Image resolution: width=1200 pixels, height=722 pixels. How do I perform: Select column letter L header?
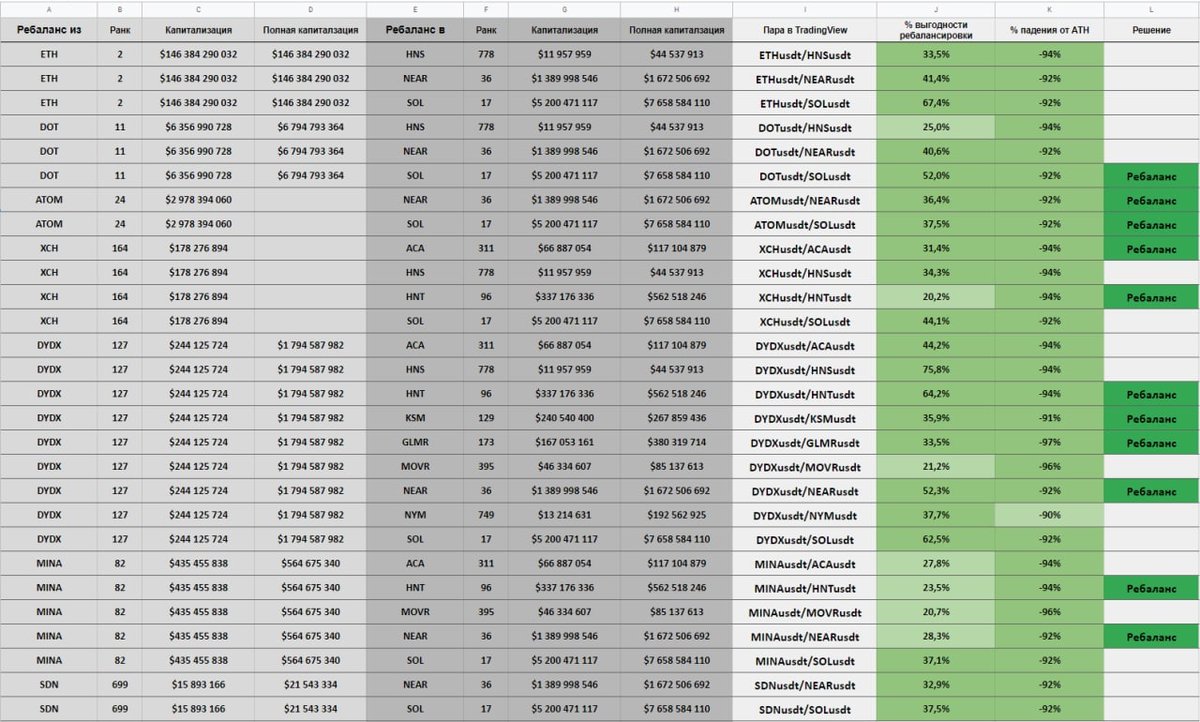pos(1151,8)
